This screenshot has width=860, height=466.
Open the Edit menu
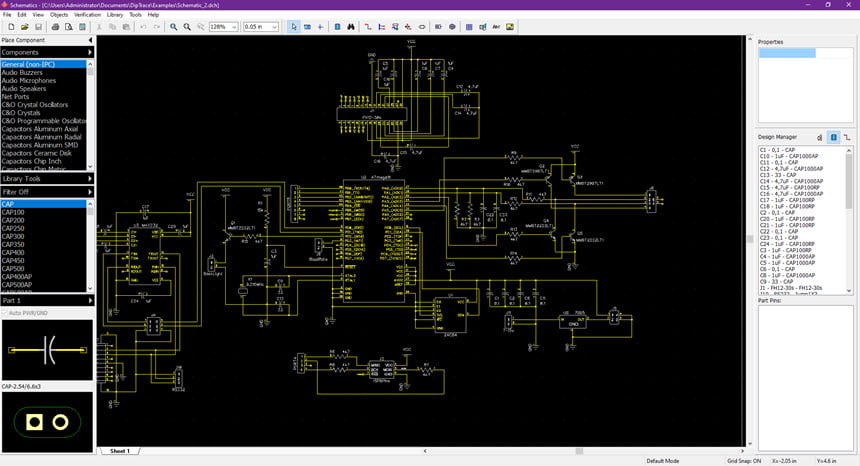(x=22, y=15)
